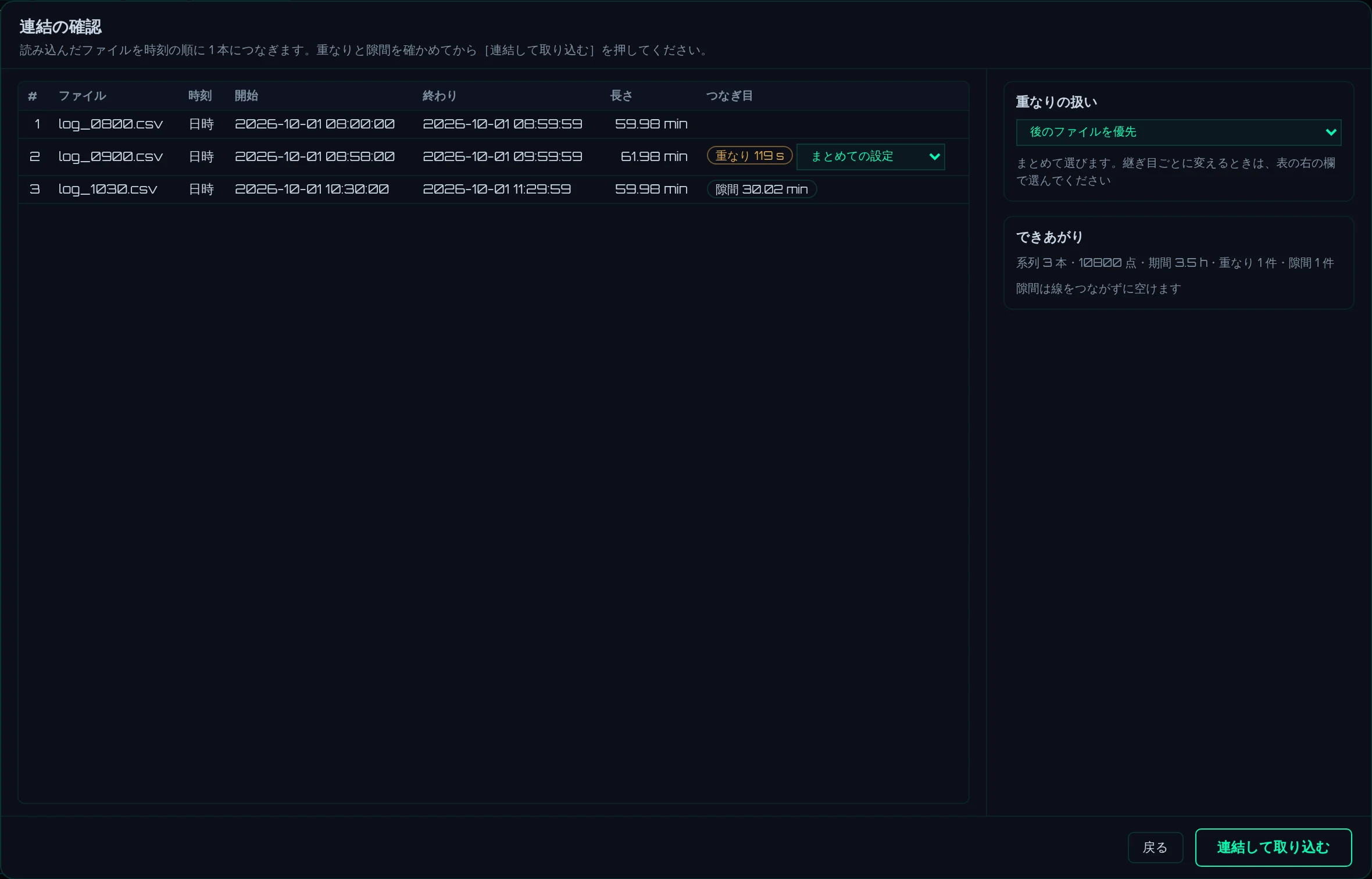
Task: Click end time 2026-10-01 08:59:59
Action: click(502, 124)
